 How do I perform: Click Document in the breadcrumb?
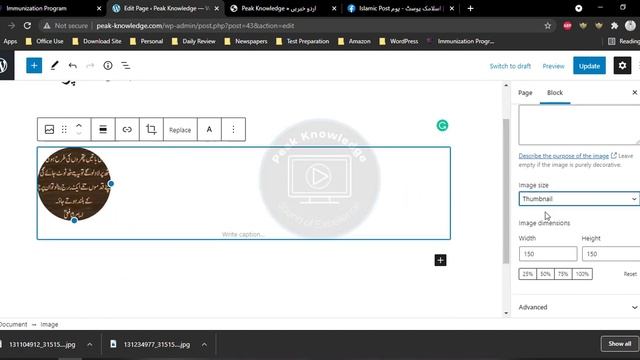pyautogui.click(x=13, y=324)
